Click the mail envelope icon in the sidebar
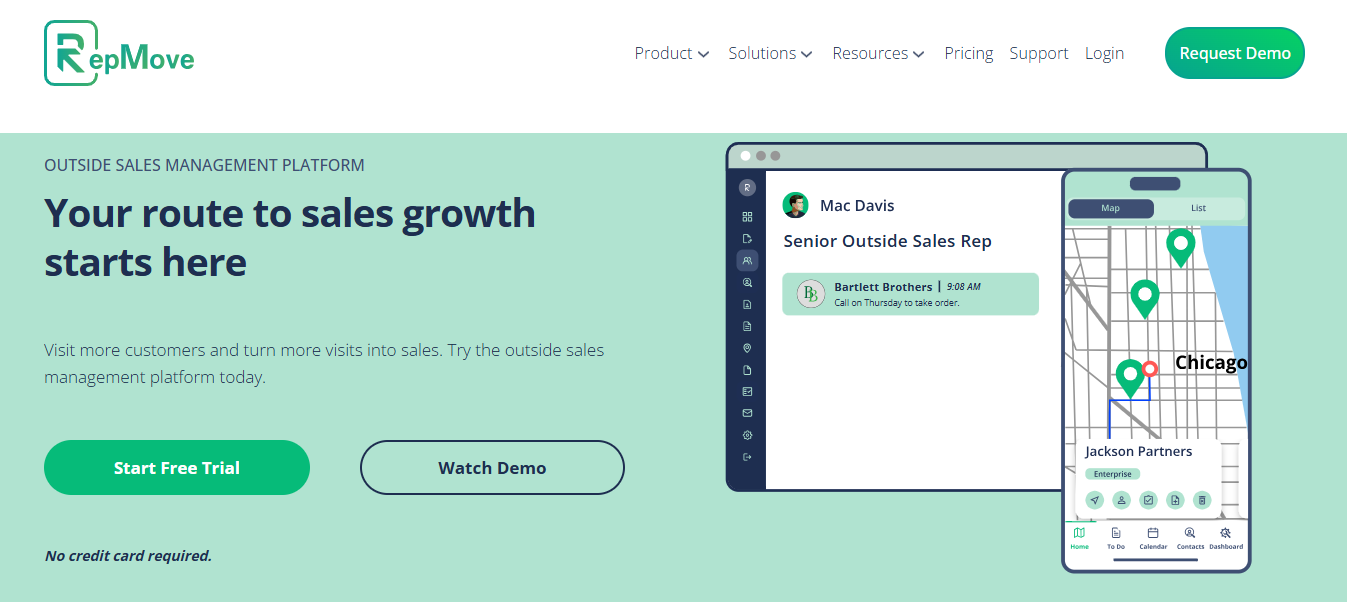The image size is (1347, 602). point(747,413)
